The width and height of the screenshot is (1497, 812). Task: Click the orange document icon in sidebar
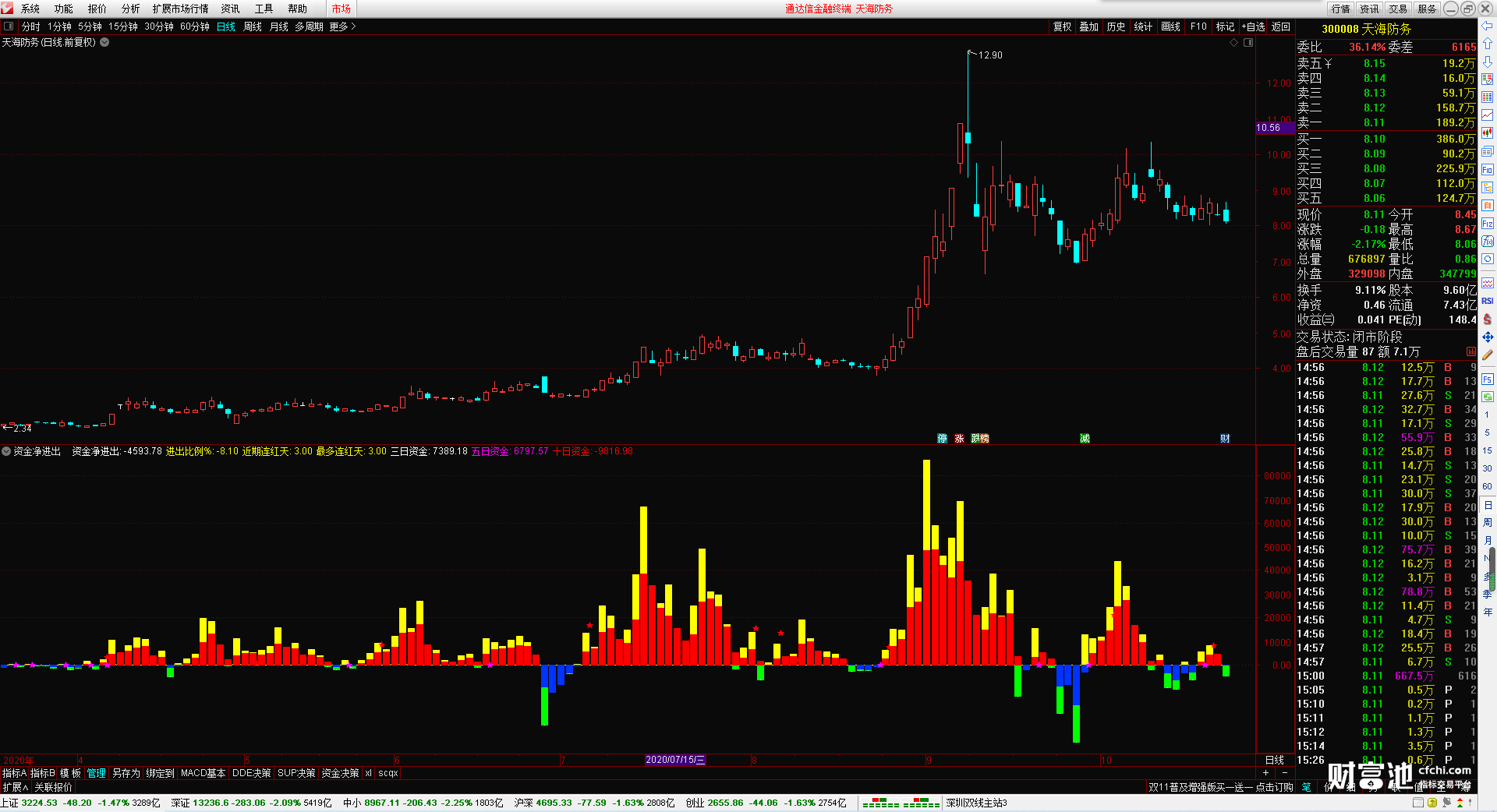click(1488, 205)
